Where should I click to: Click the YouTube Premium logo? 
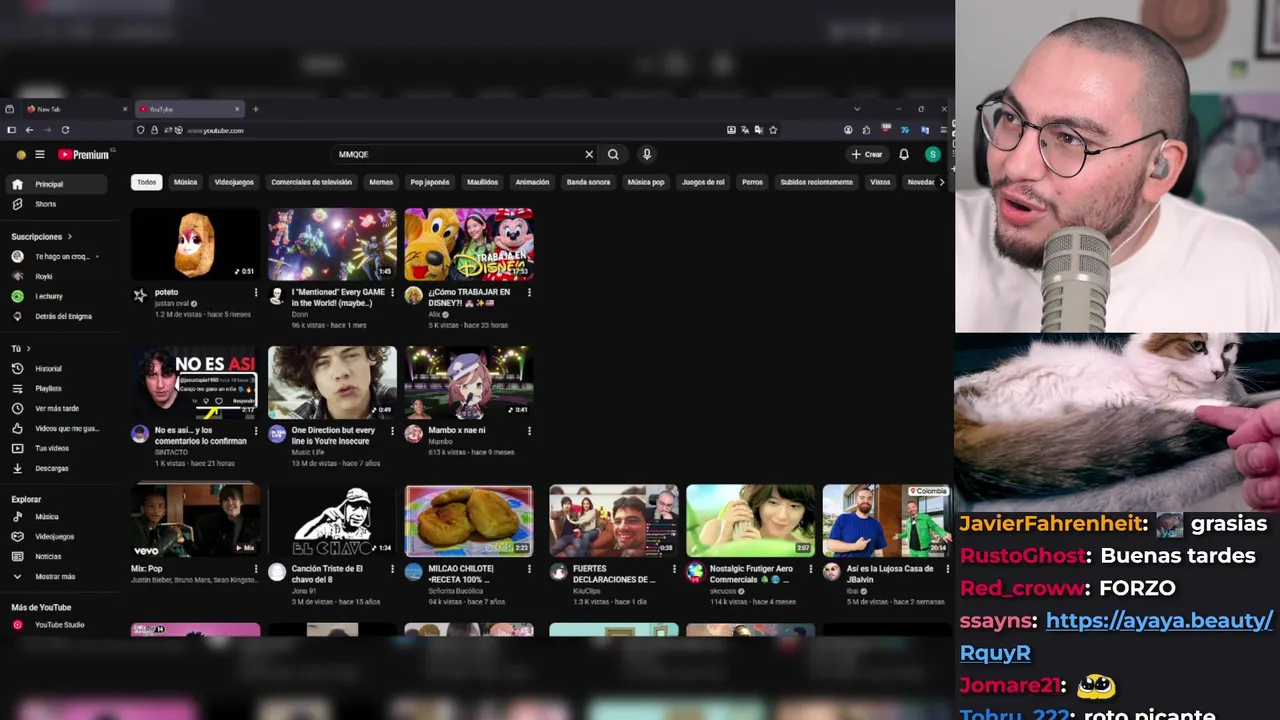click(83, 154)
